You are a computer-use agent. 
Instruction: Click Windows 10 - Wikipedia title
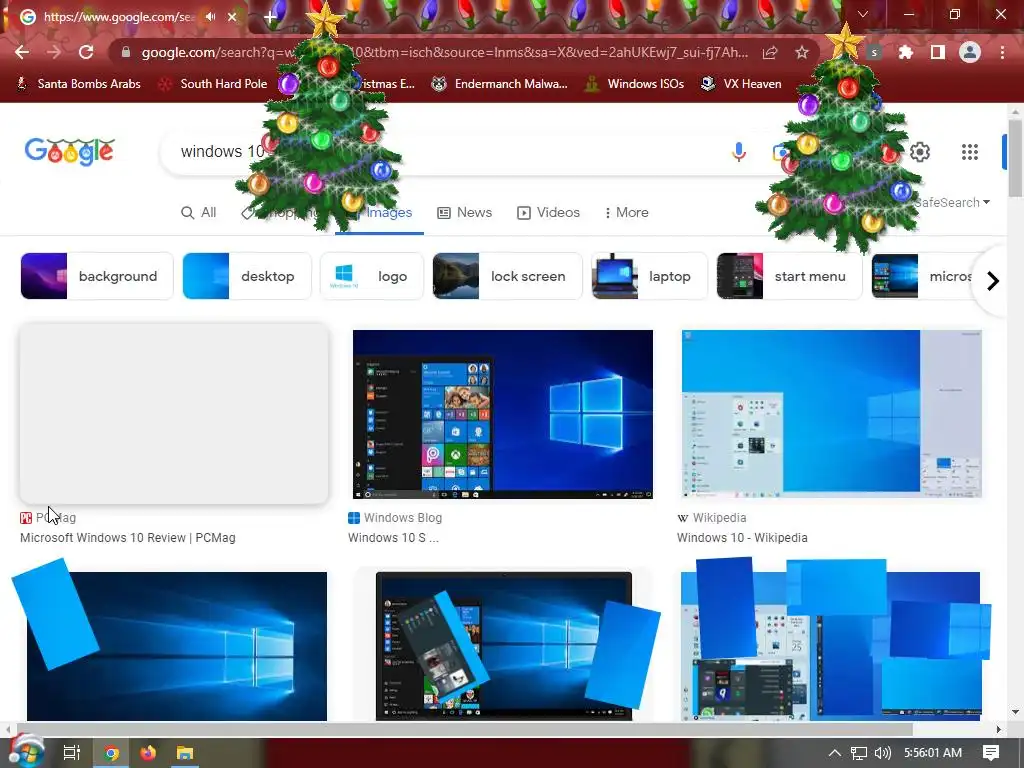click(x=742, y=537)
